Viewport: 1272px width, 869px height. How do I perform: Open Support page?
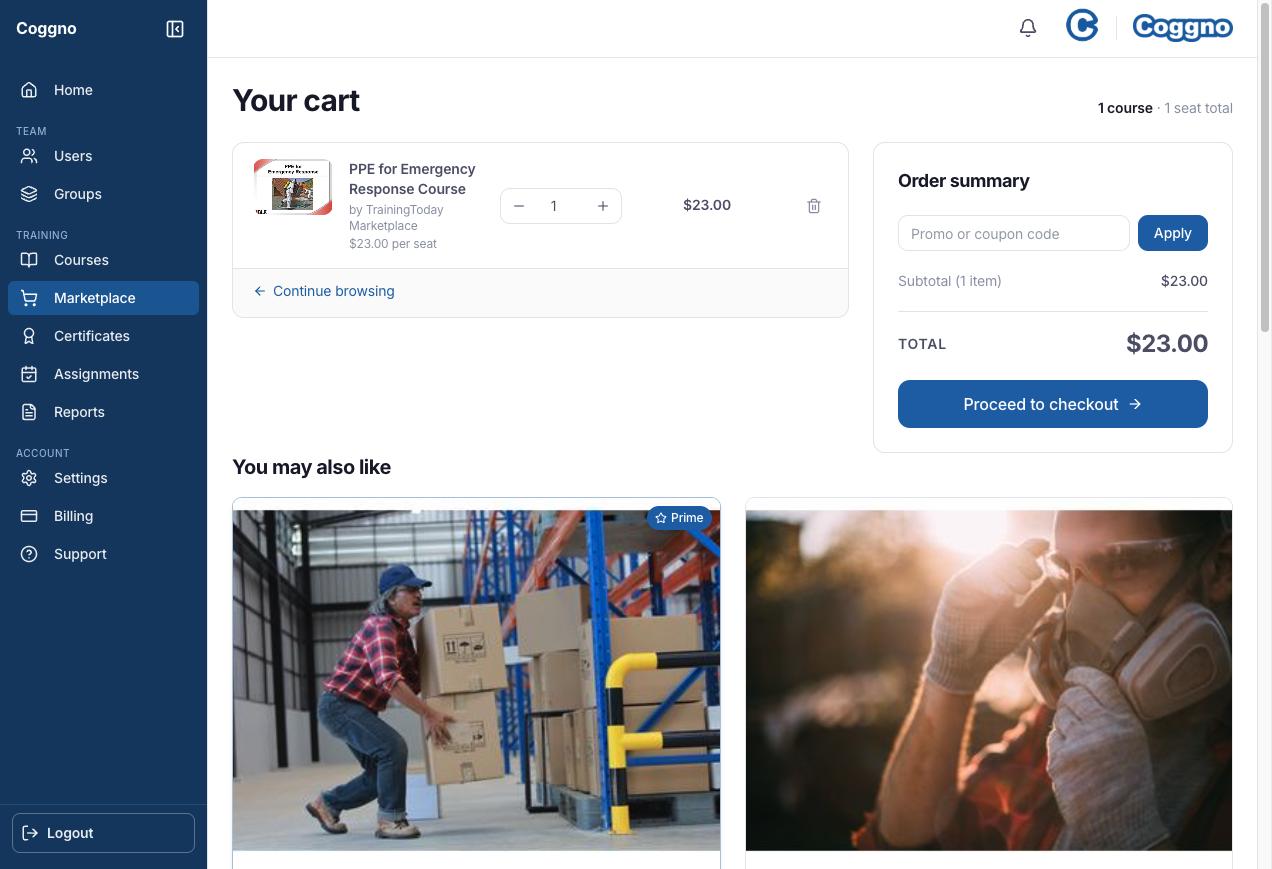point(103,554)
